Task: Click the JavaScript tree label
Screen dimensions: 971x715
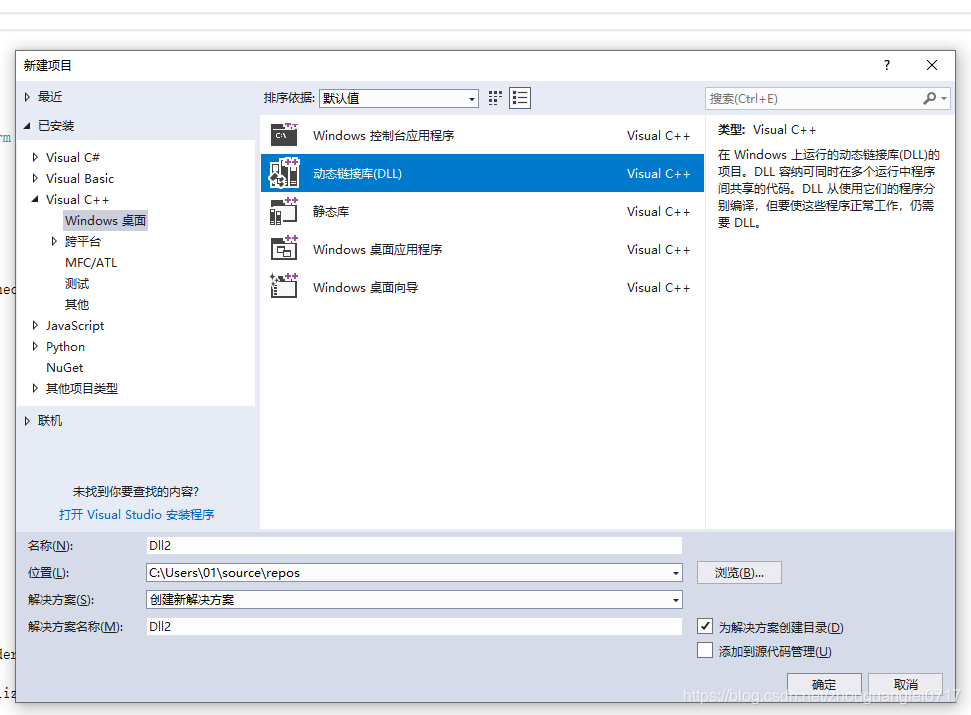Action: tap(75, 326)
